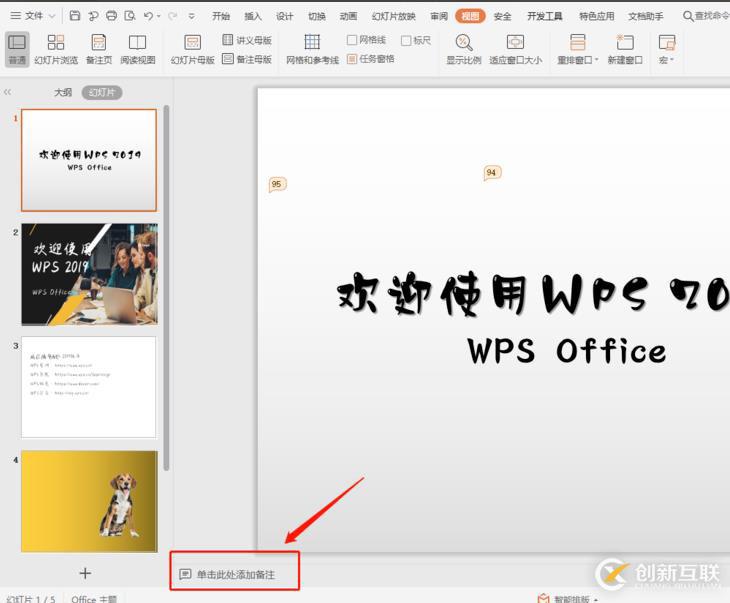Open the 幻灯片母版 slide master
This screenshot has width=730, height=603.
coord(192,49)
